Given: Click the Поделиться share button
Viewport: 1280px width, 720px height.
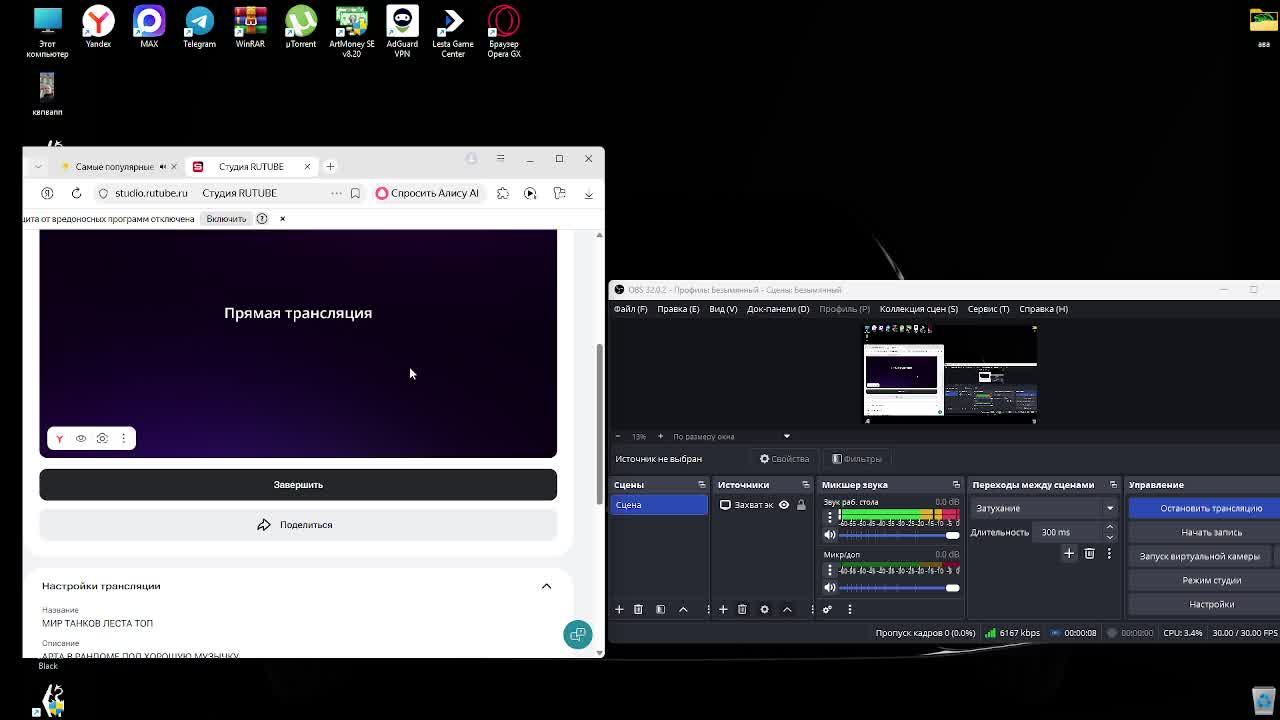Looking at the screenshot, I should 298,525.
